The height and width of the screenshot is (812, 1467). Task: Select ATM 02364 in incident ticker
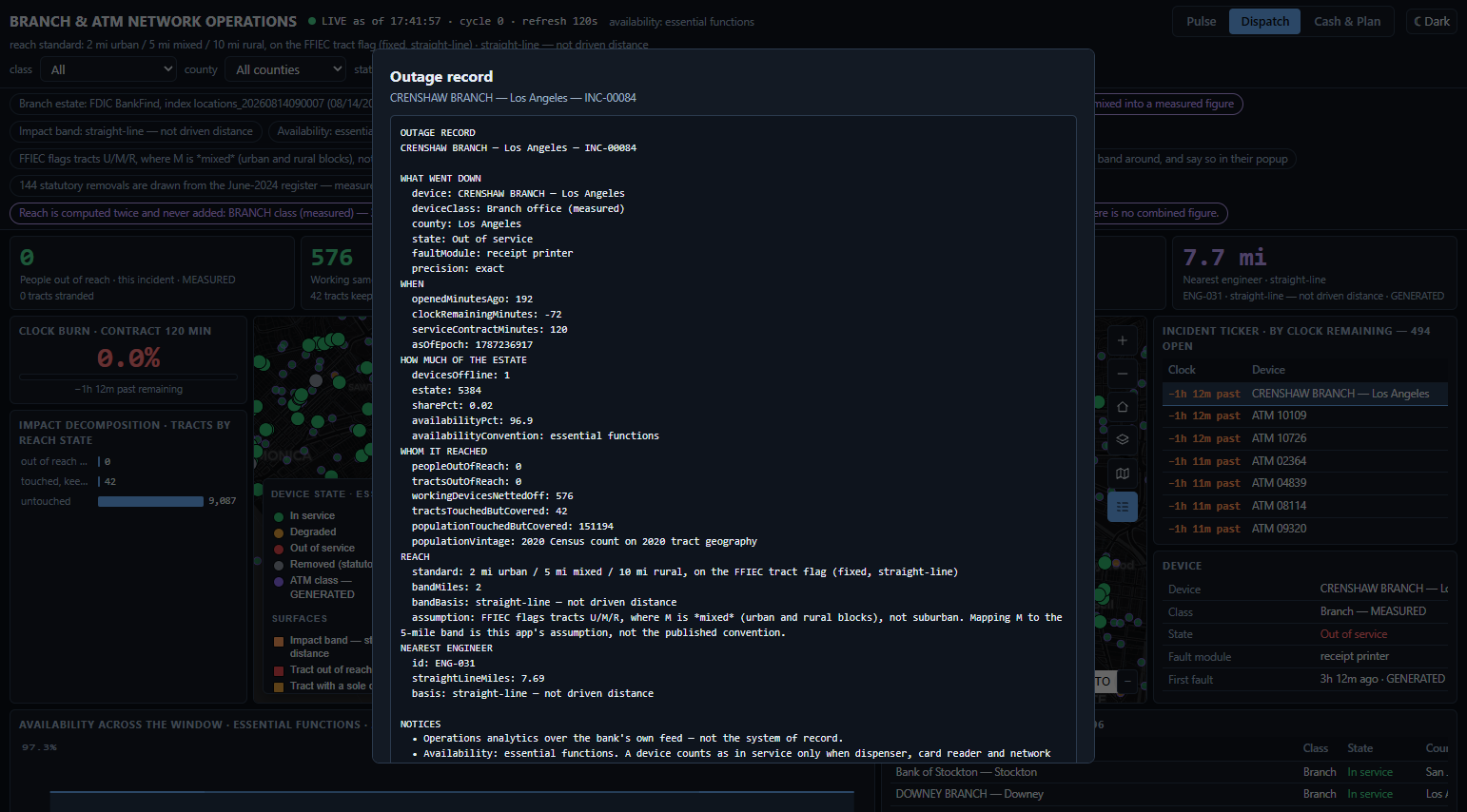pos(1305,461)
